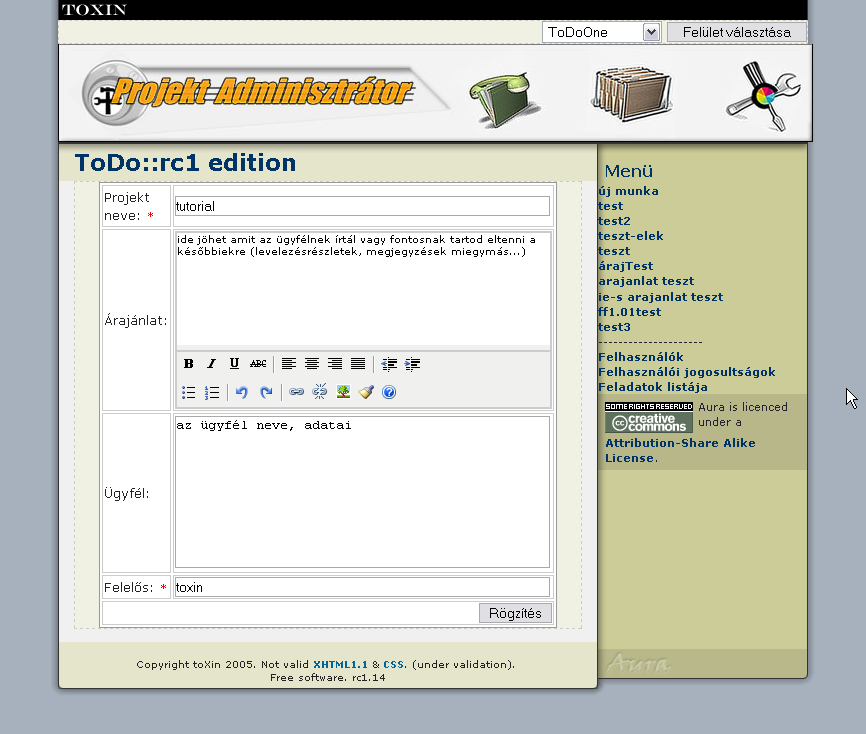The height and width of the screenshot is (734, 866).
Task: Insert an image via the tree icon
Action: click(343, 393)
